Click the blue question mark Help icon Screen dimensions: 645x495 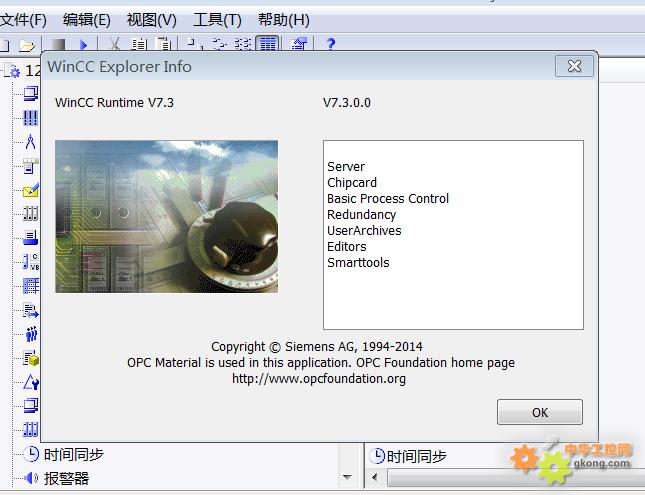coord(331,44)
